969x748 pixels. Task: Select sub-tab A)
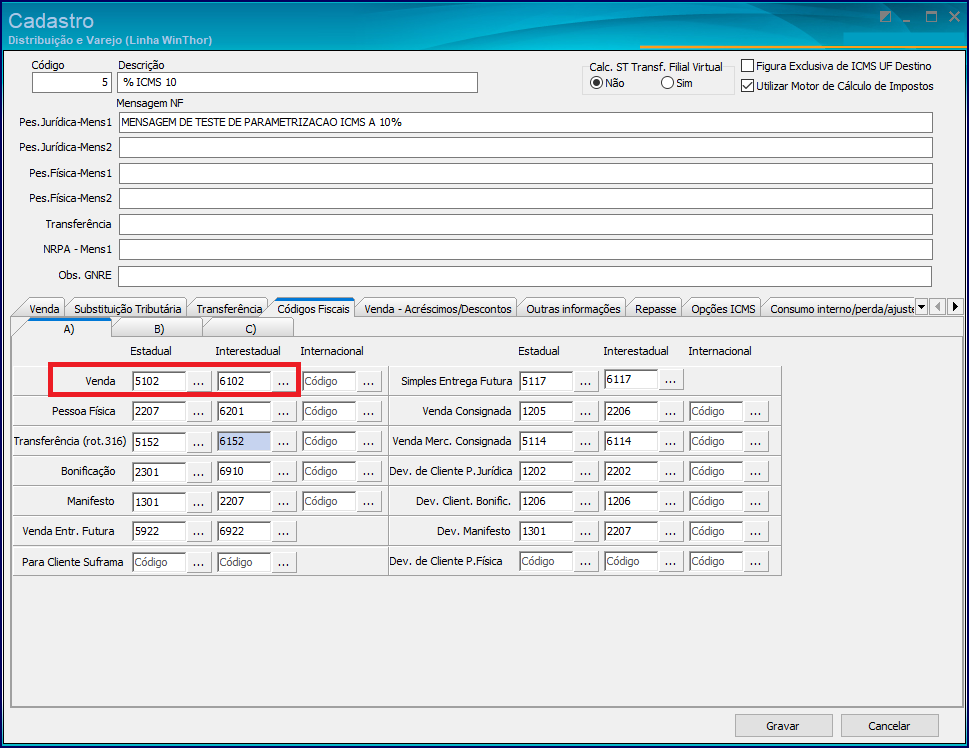pyautogui.click(x=68, y=328)
